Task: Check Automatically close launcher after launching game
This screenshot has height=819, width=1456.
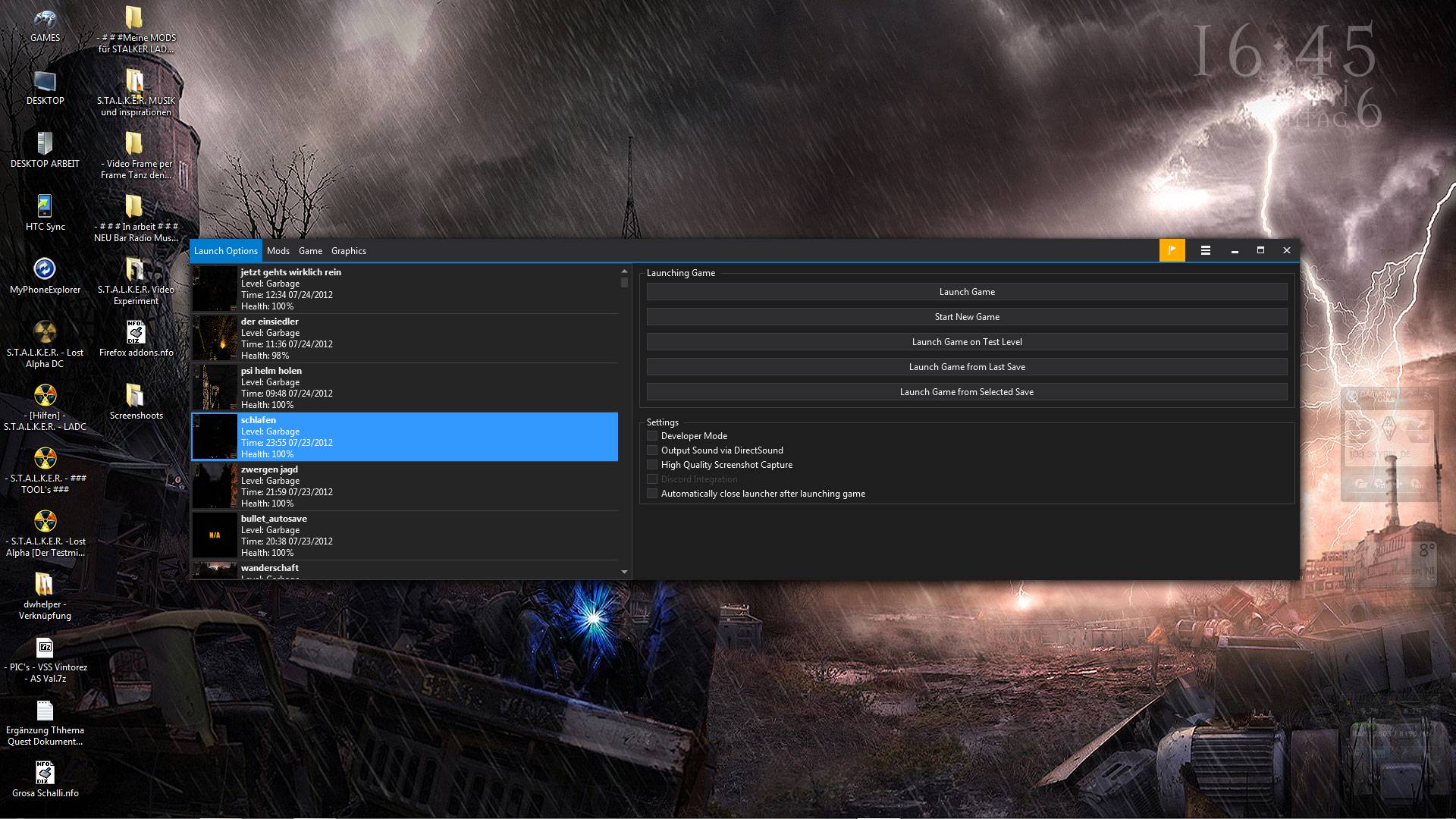Action: (x=652, y=494)
